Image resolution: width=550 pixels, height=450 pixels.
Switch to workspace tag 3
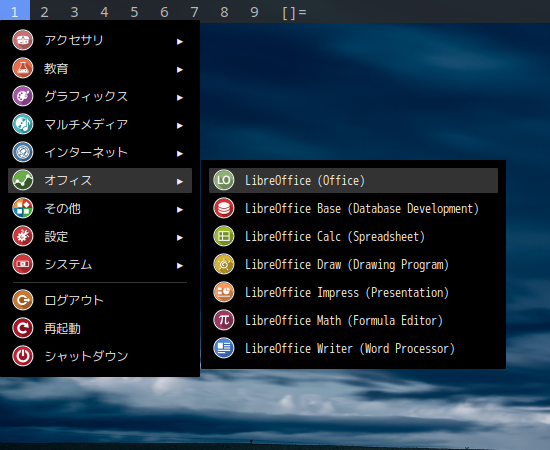[x=74, y=12]
